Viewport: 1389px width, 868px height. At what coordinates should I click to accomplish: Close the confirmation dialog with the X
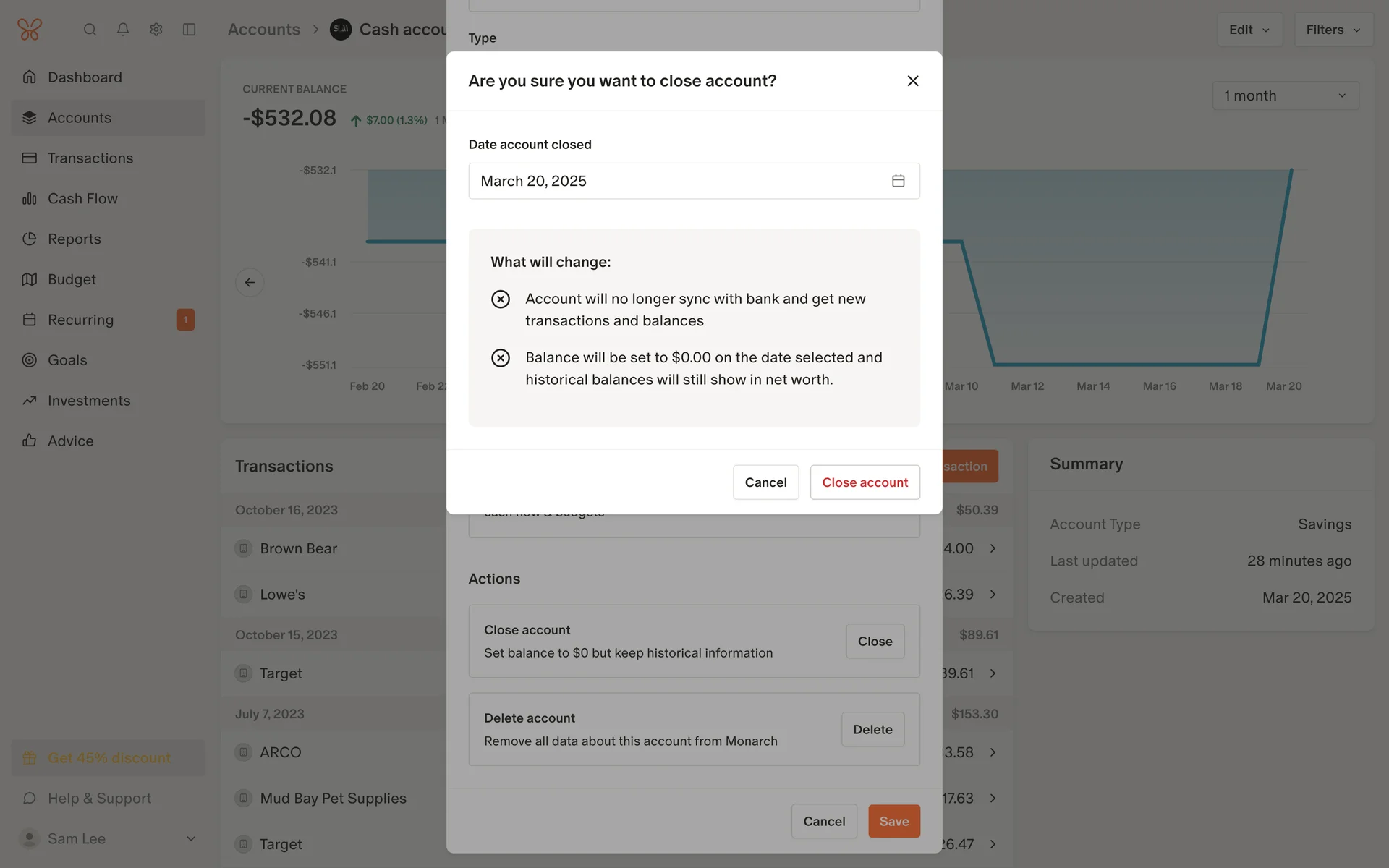(x=913, y=81)
